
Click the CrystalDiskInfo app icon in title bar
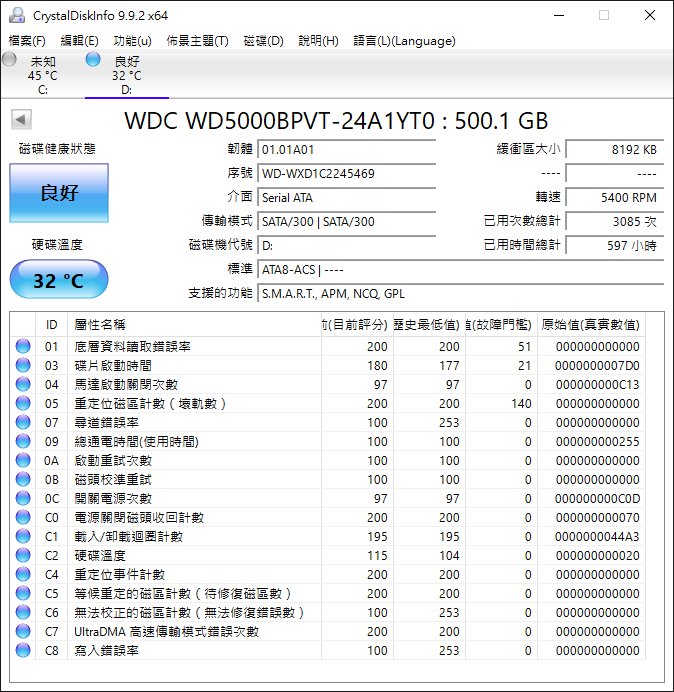17,15
